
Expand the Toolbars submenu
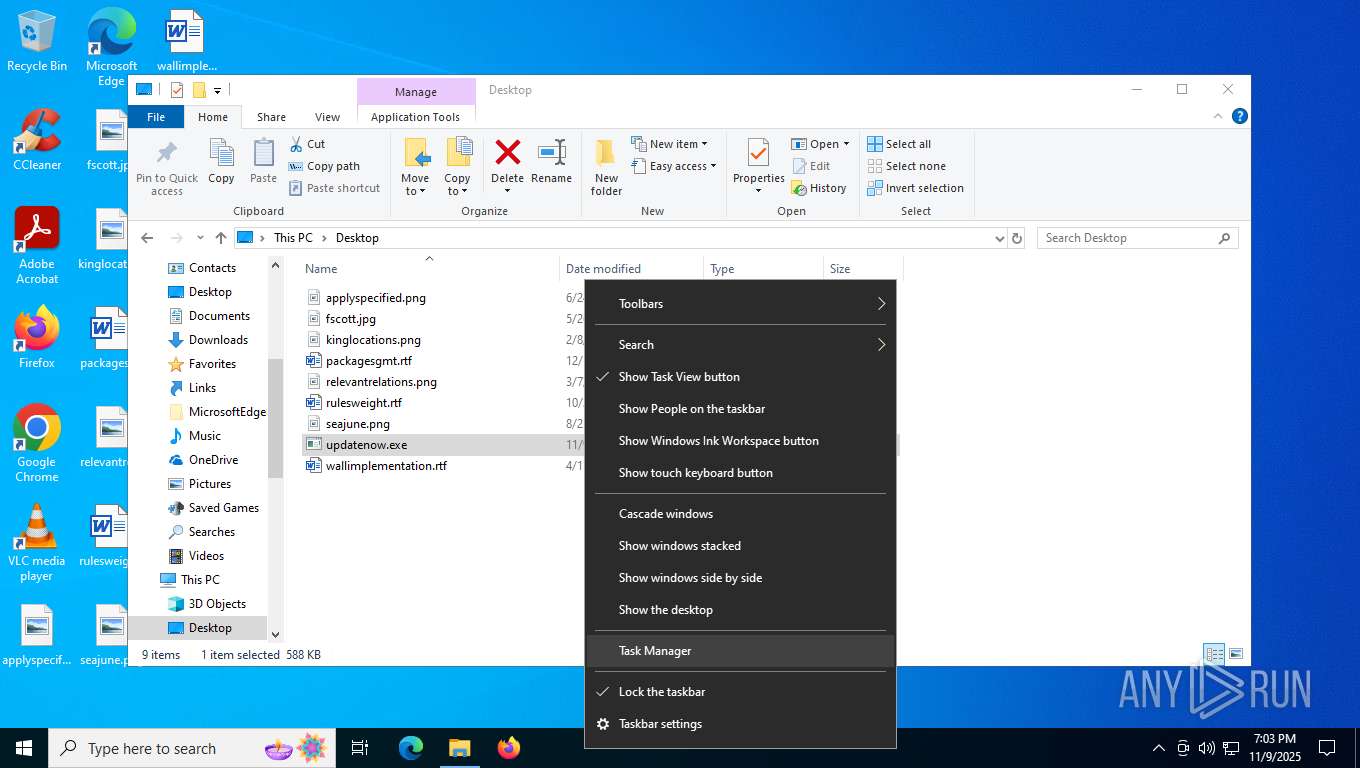coord(741,304)
